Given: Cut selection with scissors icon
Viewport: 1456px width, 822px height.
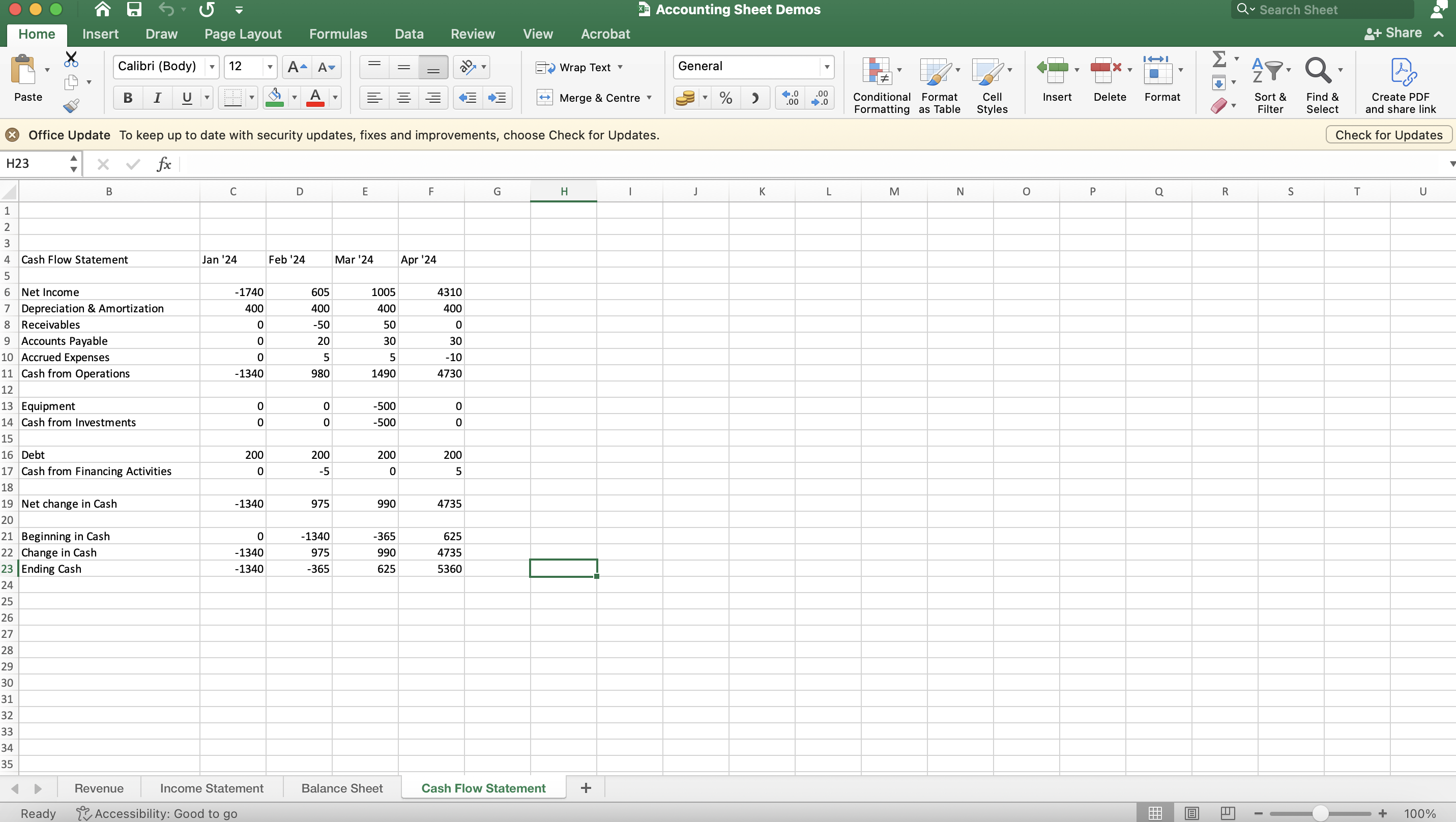Looking at the screenshot, I should 71,59.
